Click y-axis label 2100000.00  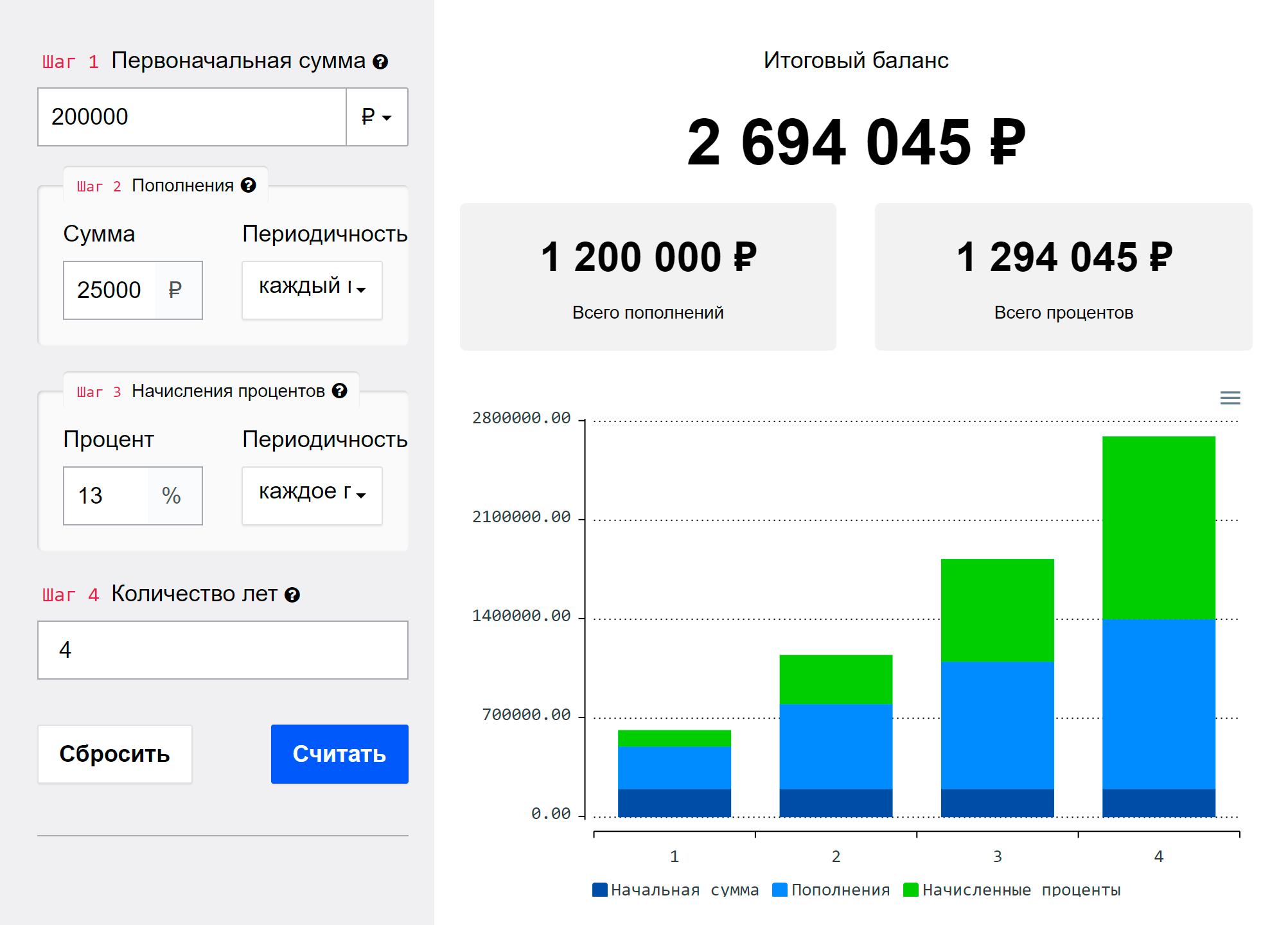coord(522,517)
